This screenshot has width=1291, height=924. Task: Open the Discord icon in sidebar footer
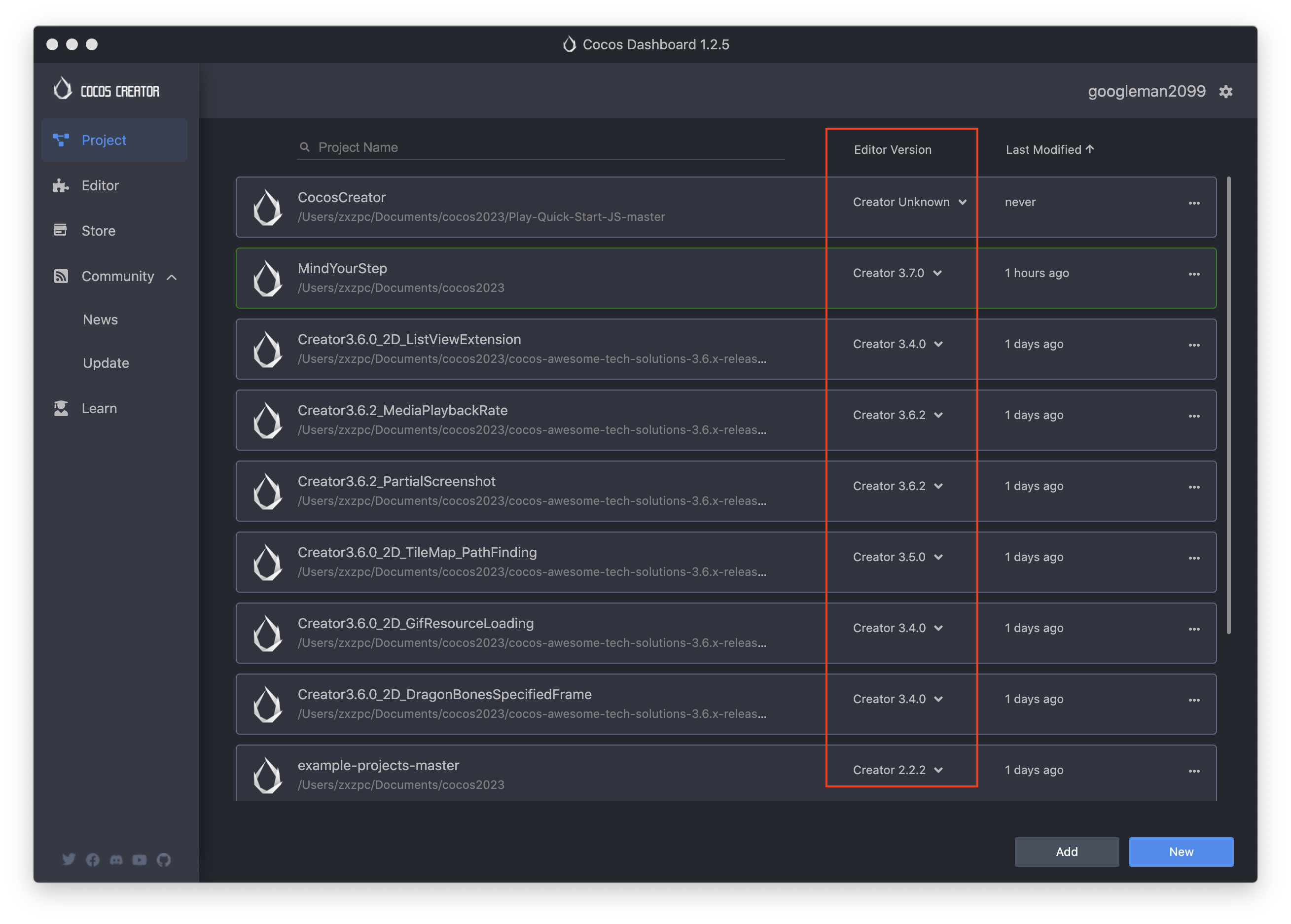(x=116, y=859)
